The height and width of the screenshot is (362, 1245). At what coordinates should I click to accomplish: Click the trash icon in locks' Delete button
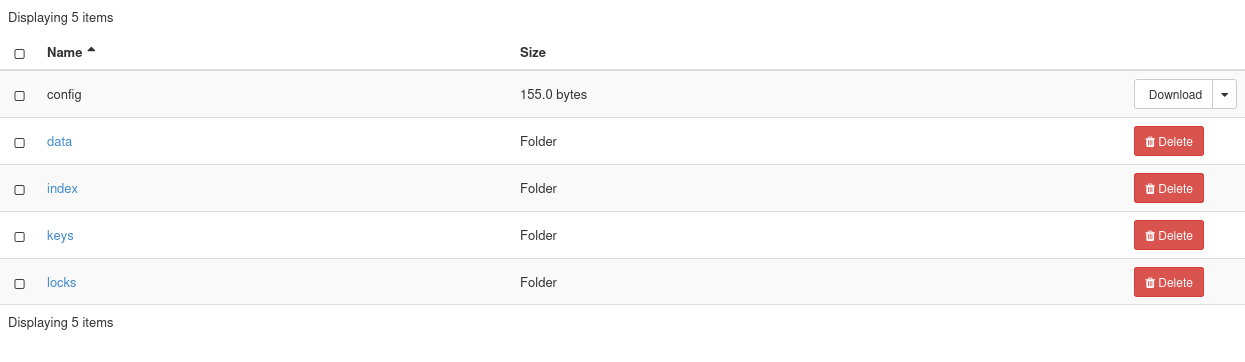pyautogui.click(x=1150, y=283)
